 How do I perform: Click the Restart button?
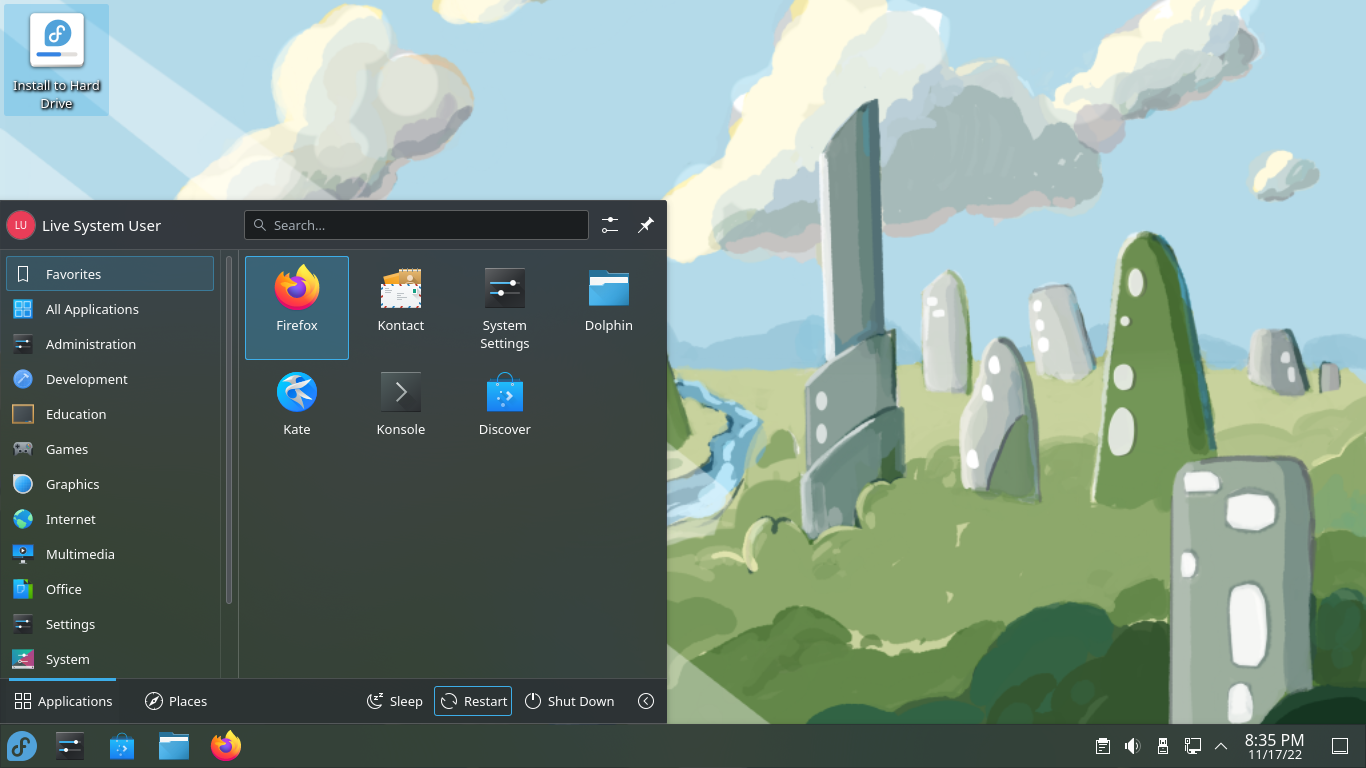(x=473, y=701)
